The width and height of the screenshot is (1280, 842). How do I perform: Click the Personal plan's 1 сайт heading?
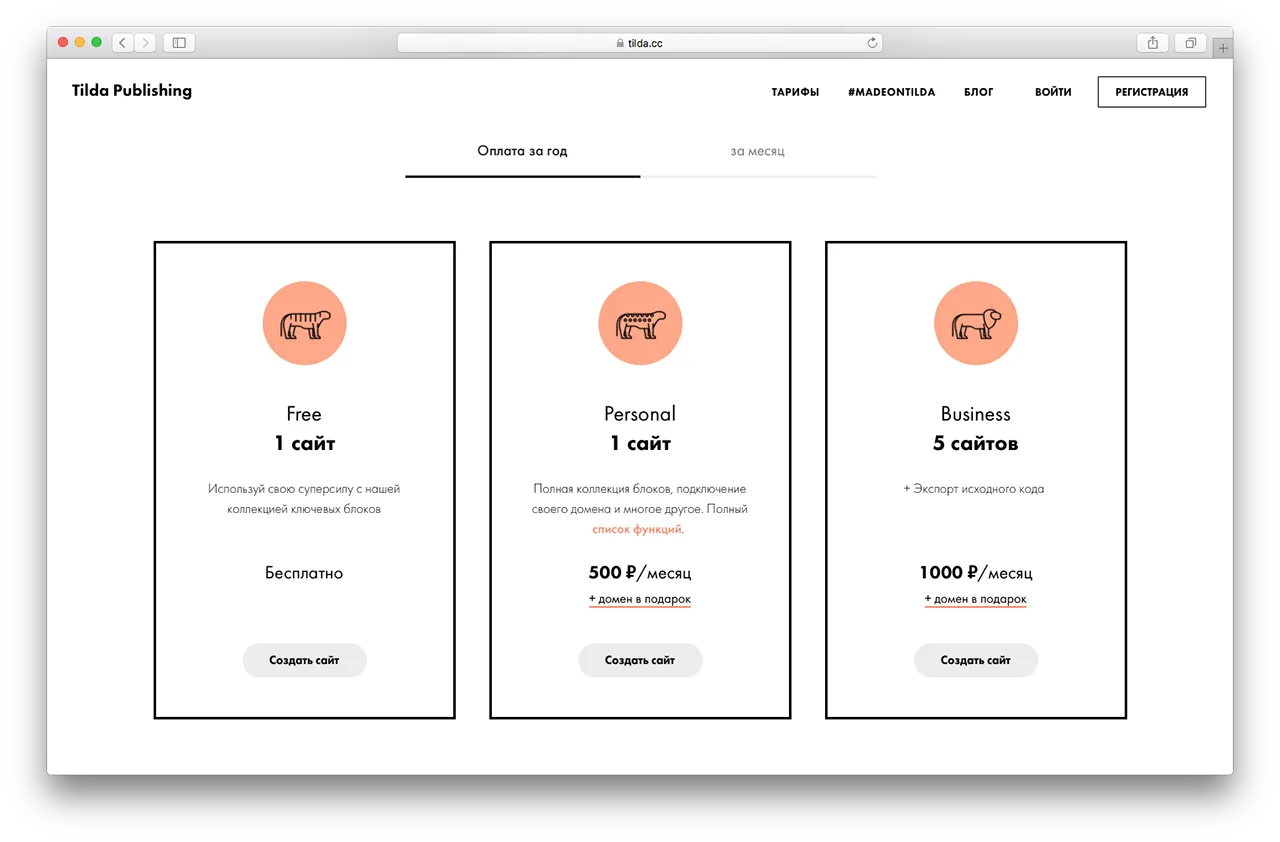click(640, 443)
